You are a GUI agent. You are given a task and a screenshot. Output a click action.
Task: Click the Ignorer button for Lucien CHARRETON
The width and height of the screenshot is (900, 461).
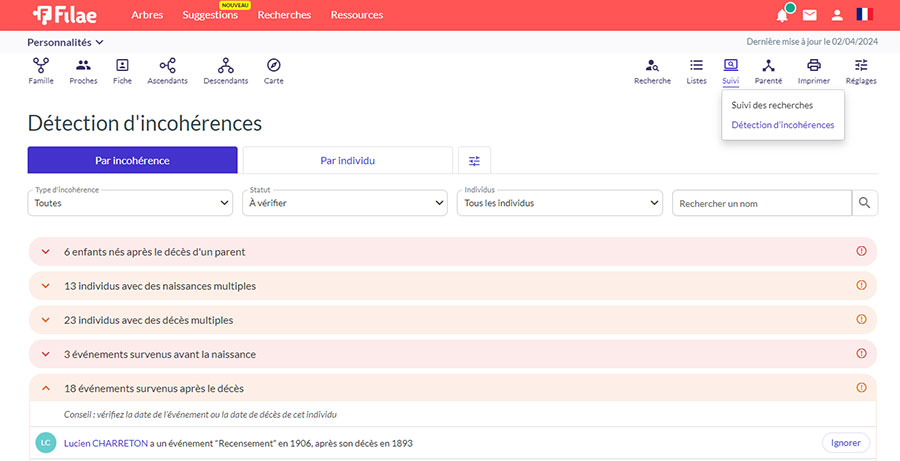point(845,442)
